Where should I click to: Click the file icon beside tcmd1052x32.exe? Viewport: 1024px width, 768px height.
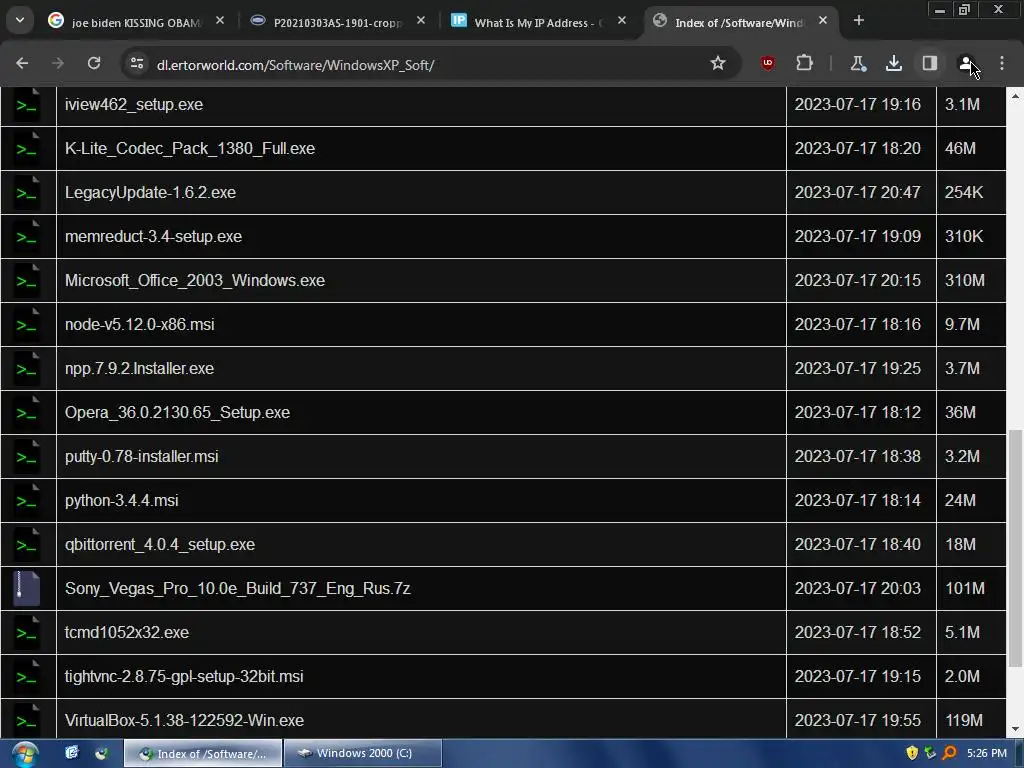(27, 632)
